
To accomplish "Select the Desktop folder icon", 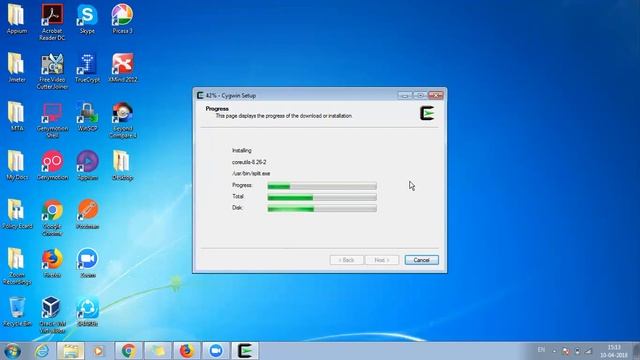I will (122, 165).
